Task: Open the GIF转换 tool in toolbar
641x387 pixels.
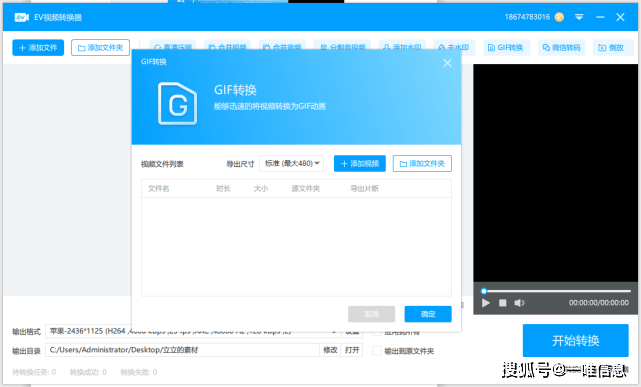Action: 507,48
